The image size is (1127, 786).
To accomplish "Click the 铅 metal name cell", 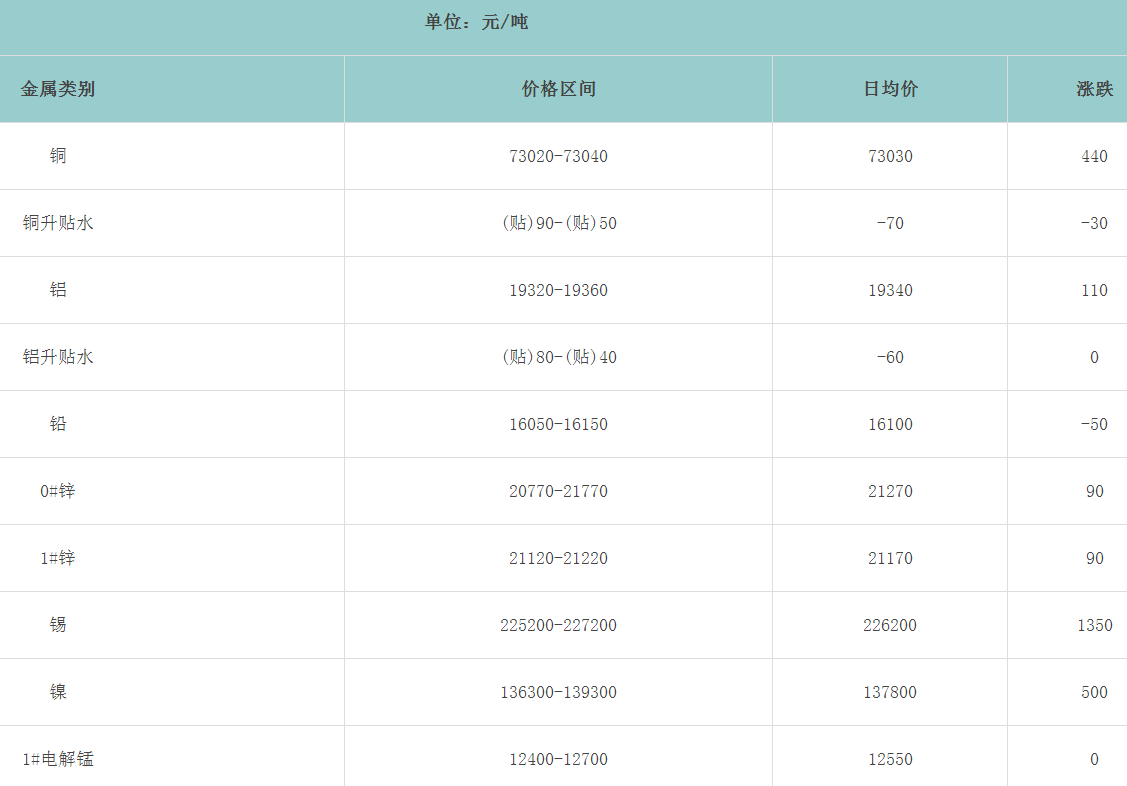I will click(58, 424).
